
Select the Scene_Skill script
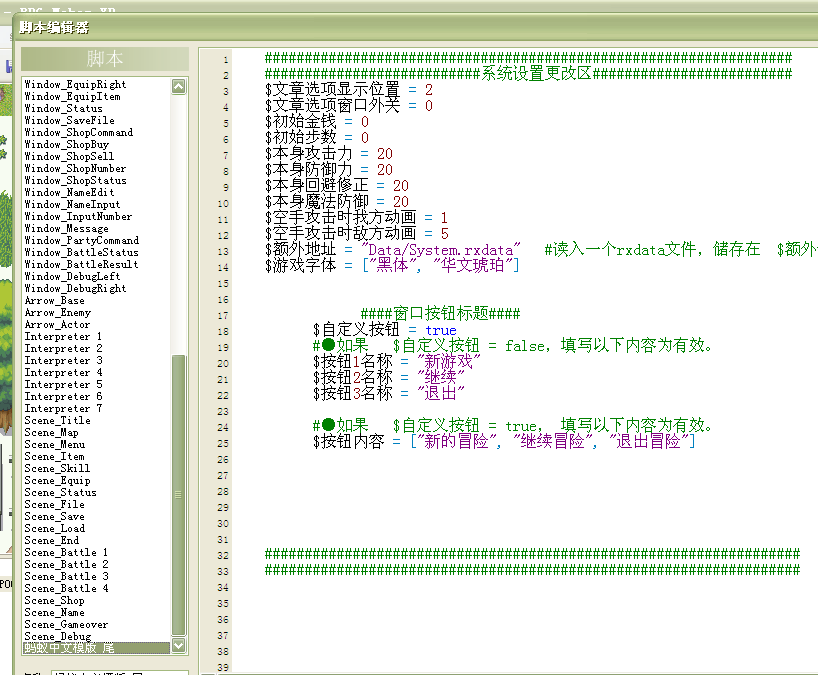click(57, 468)
